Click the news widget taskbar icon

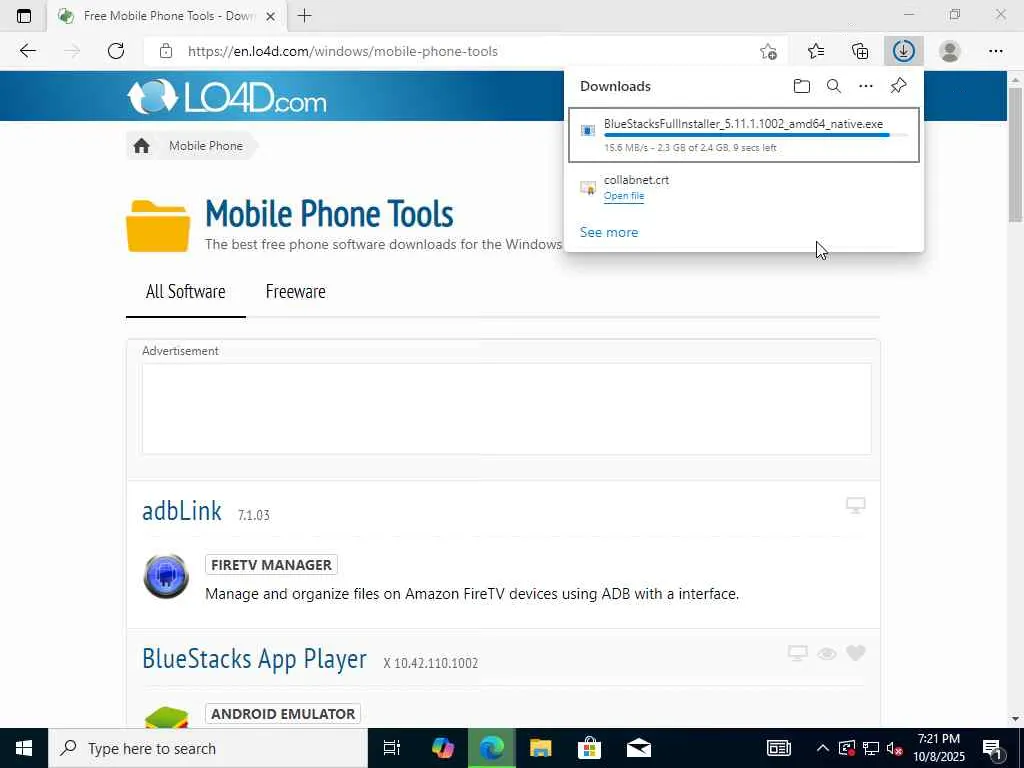778,748
